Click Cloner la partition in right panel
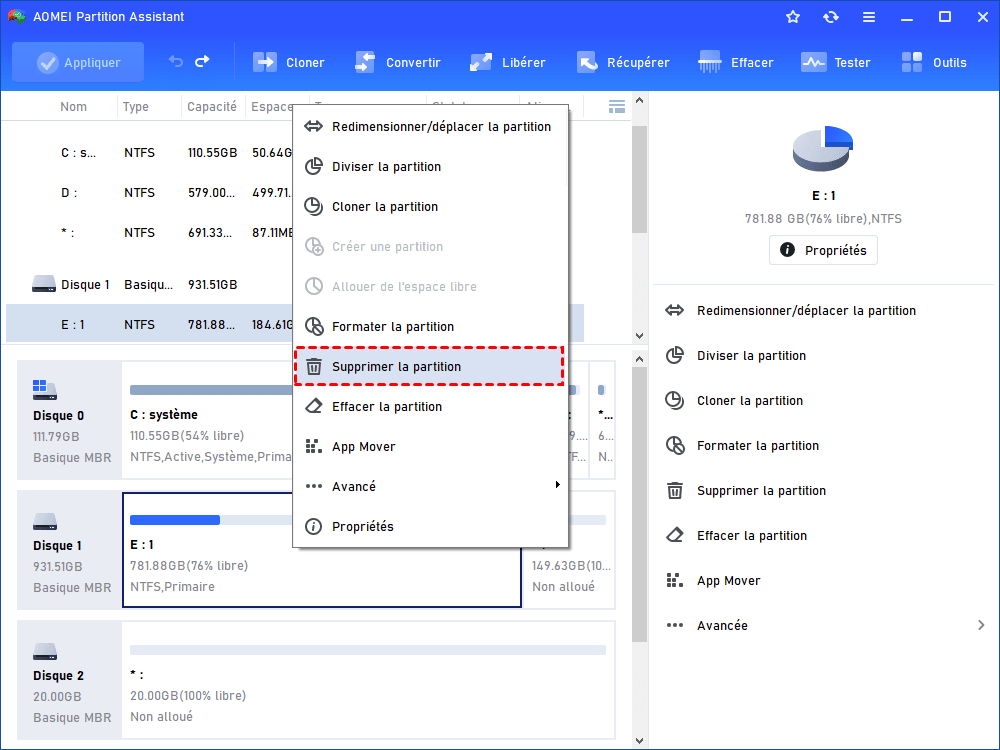The height and width of the screenshot is (750, 1000). pyautogui.click(x=750, y=401)
